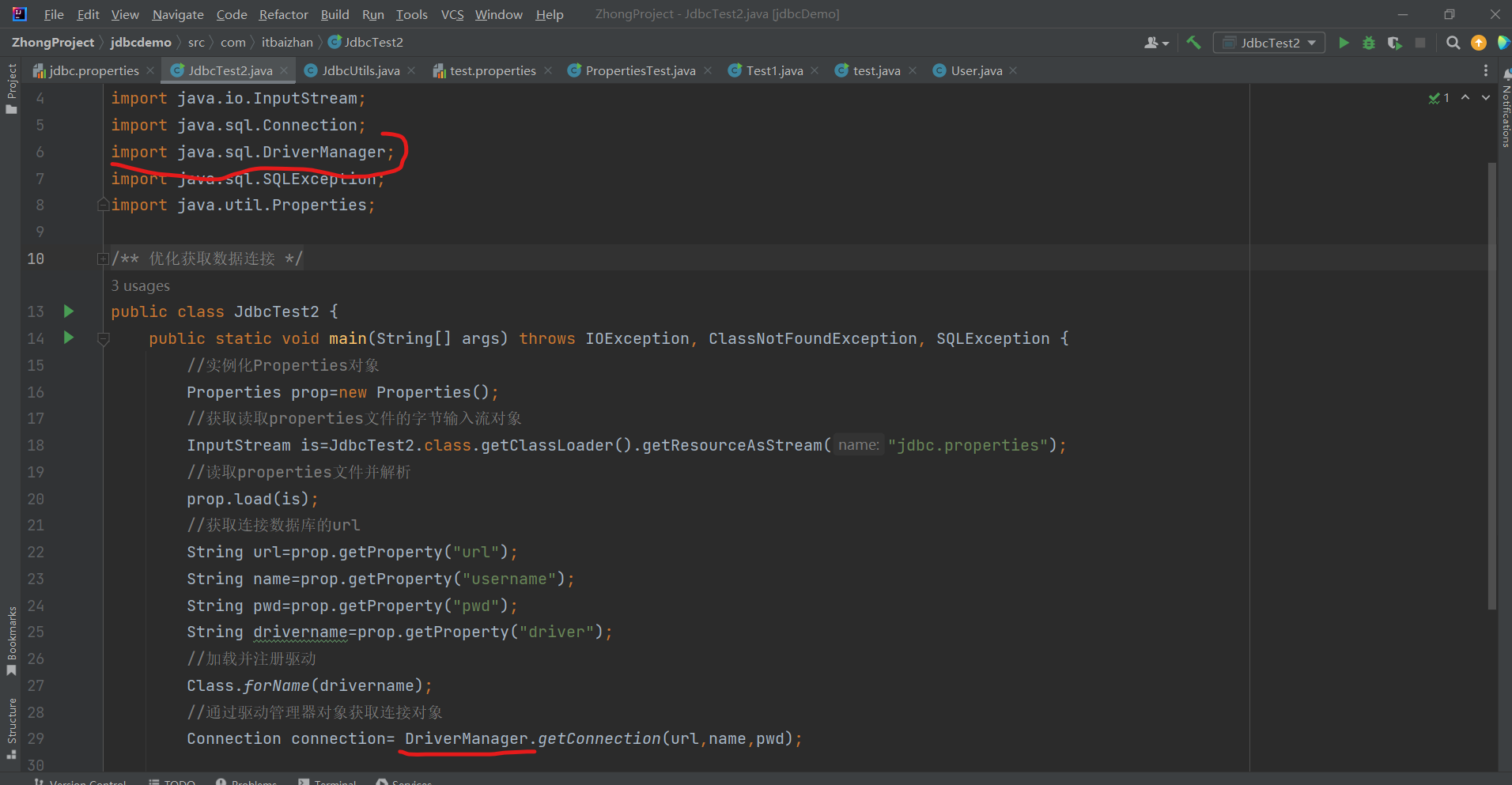The height and width of the screenshot is (785, 1512).
Task: Open the Help menu
Action: 550,14
